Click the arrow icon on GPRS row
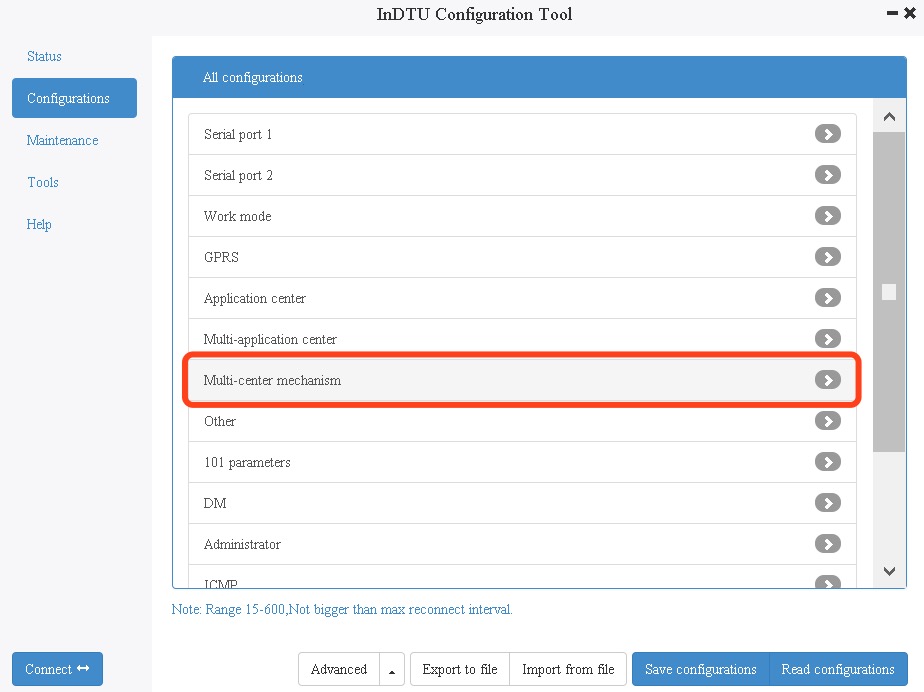The image size is (924, 692). tap(827, 257)
